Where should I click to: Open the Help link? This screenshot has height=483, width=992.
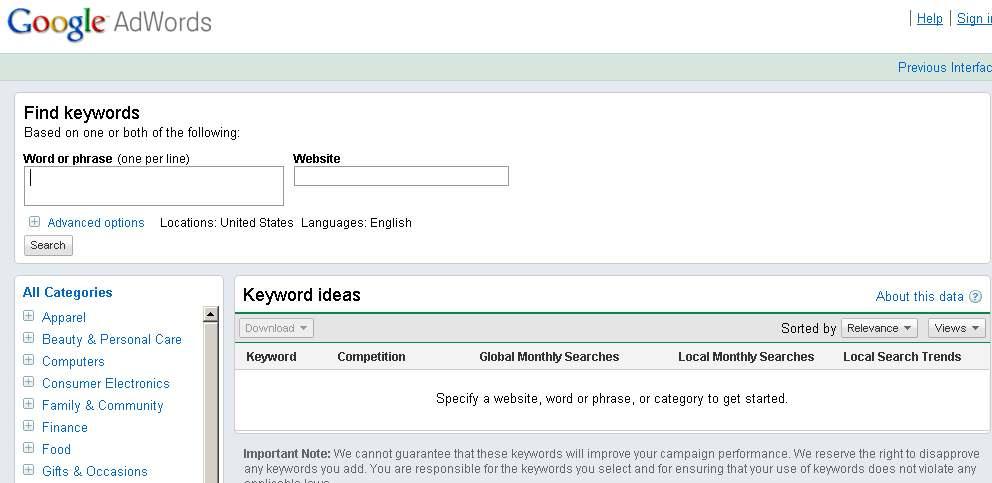(x=929, y=18)
